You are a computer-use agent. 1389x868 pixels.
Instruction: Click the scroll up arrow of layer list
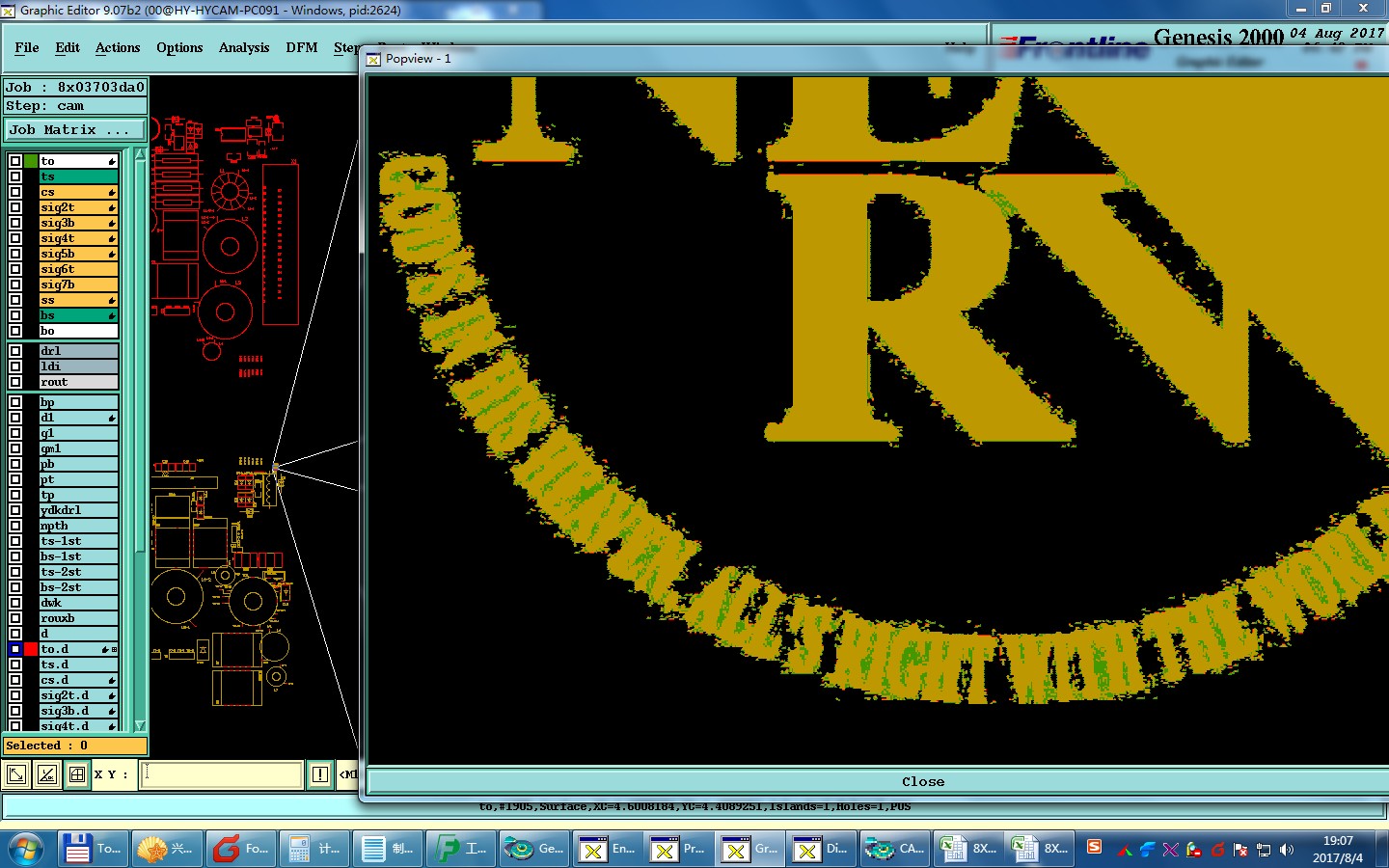(x=140, y=154)
